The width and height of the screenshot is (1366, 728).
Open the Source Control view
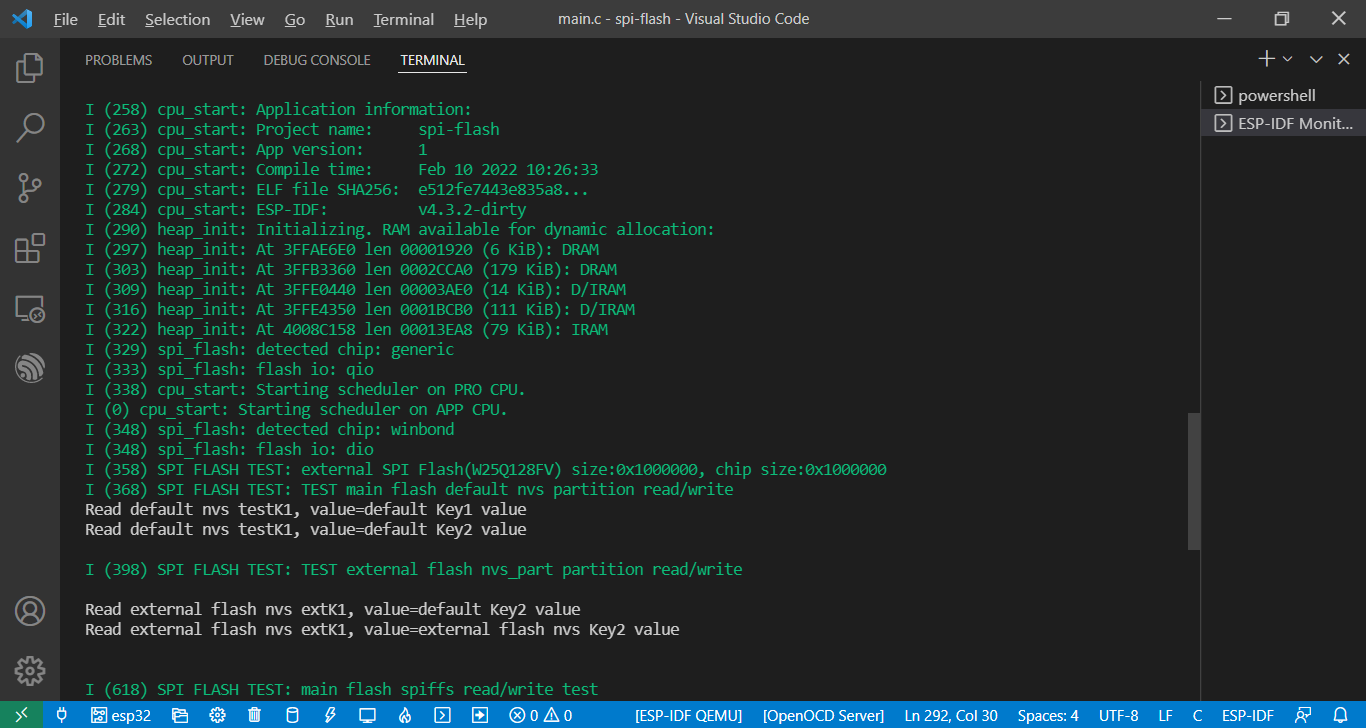[30, 187]
